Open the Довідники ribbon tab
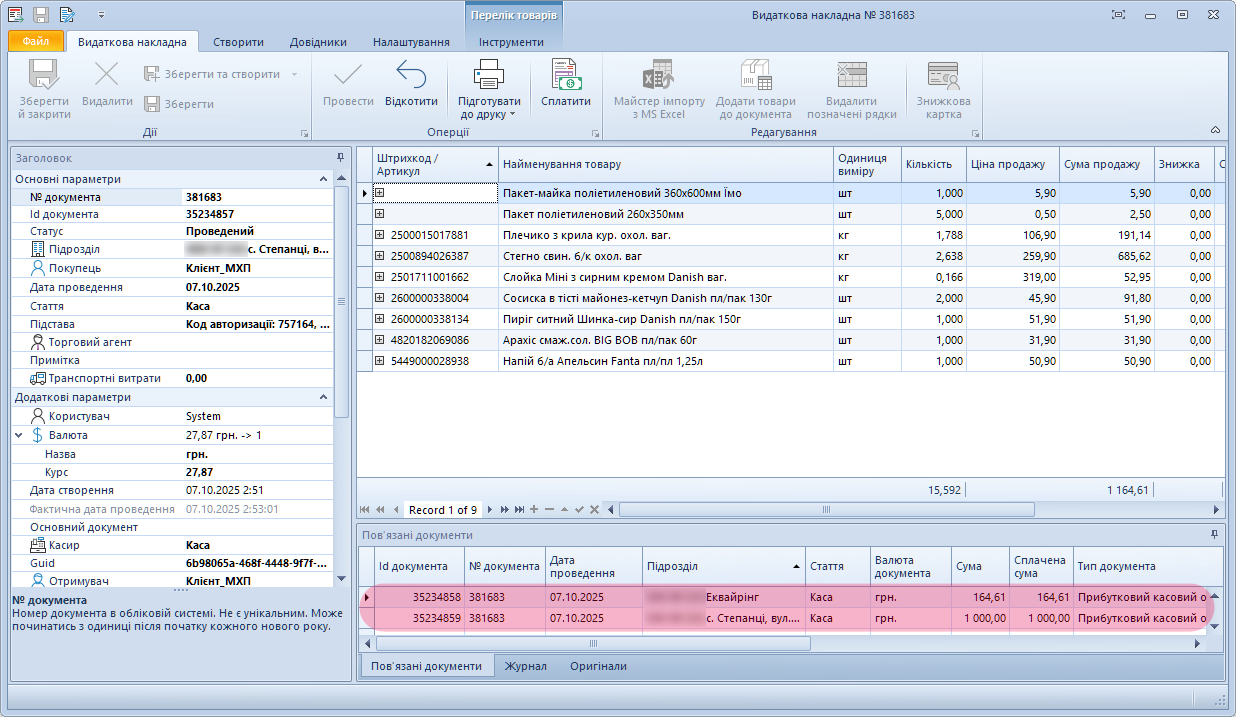1236x717 pixels. click(318, 42)
